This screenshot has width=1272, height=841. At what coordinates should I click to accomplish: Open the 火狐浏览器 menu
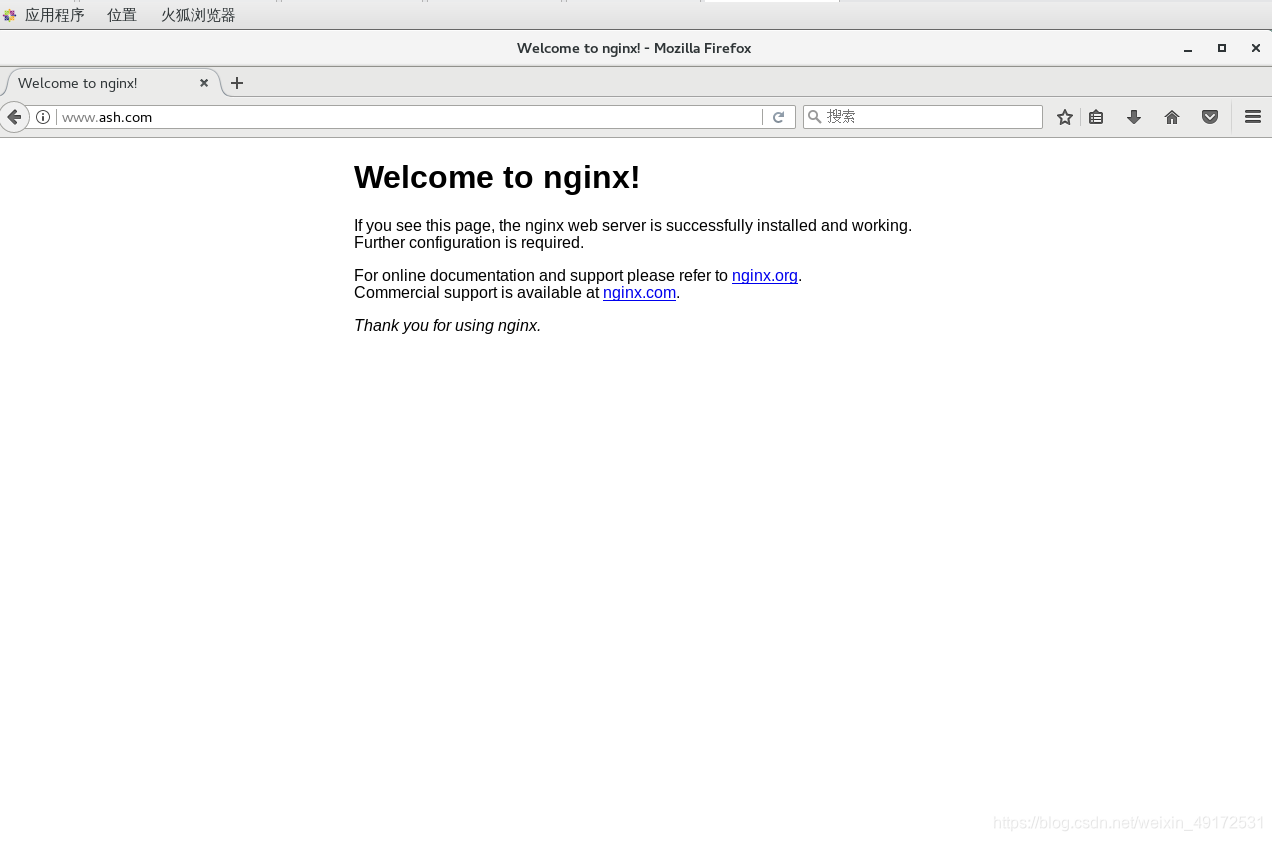[x=198, y=15]
